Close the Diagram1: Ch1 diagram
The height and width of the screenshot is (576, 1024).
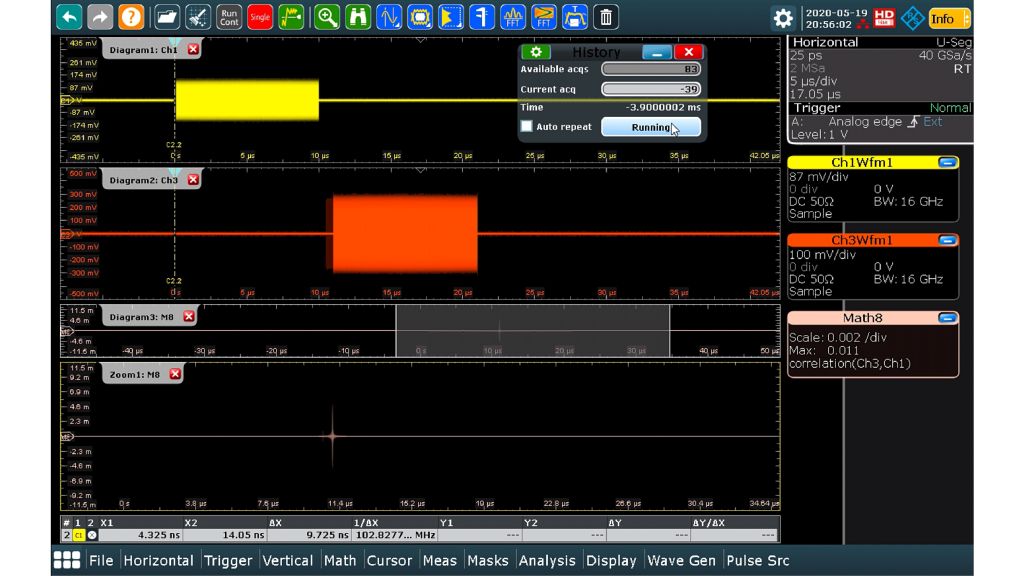(x=193, y=49)
